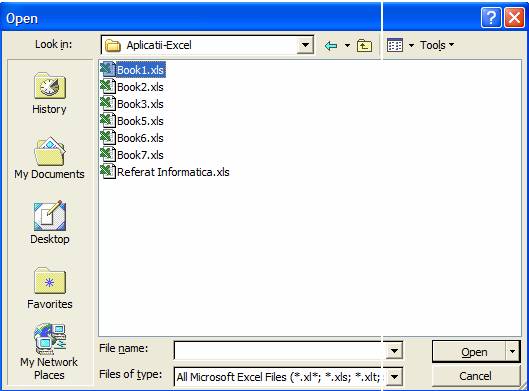Select the Referat Informatica.xls file icon

tap(108, 171)
